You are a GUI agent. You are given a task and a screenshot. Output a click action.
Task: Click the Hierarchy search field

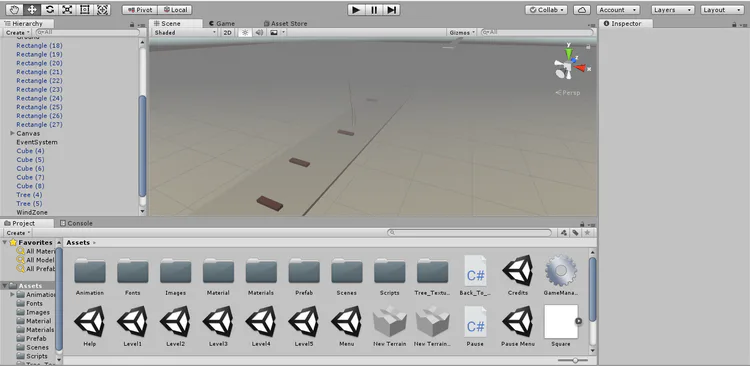(88, 33)
